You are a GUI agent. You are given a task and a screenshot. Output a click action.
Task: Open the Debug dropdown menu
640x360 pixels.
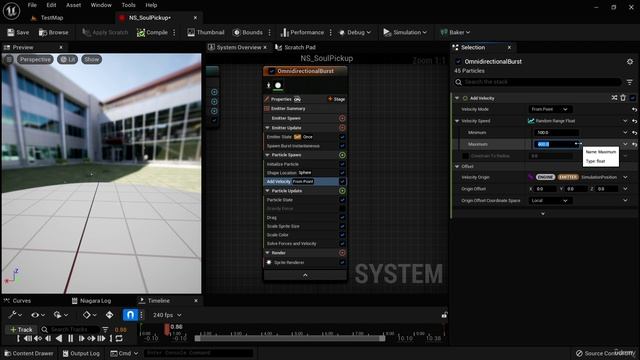click(355, 32)
